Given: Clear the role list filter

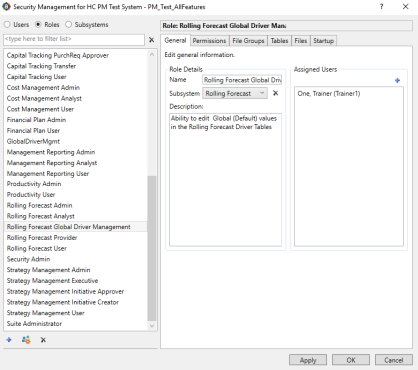Looking at the screenshot, I should [x=151, y=40].
